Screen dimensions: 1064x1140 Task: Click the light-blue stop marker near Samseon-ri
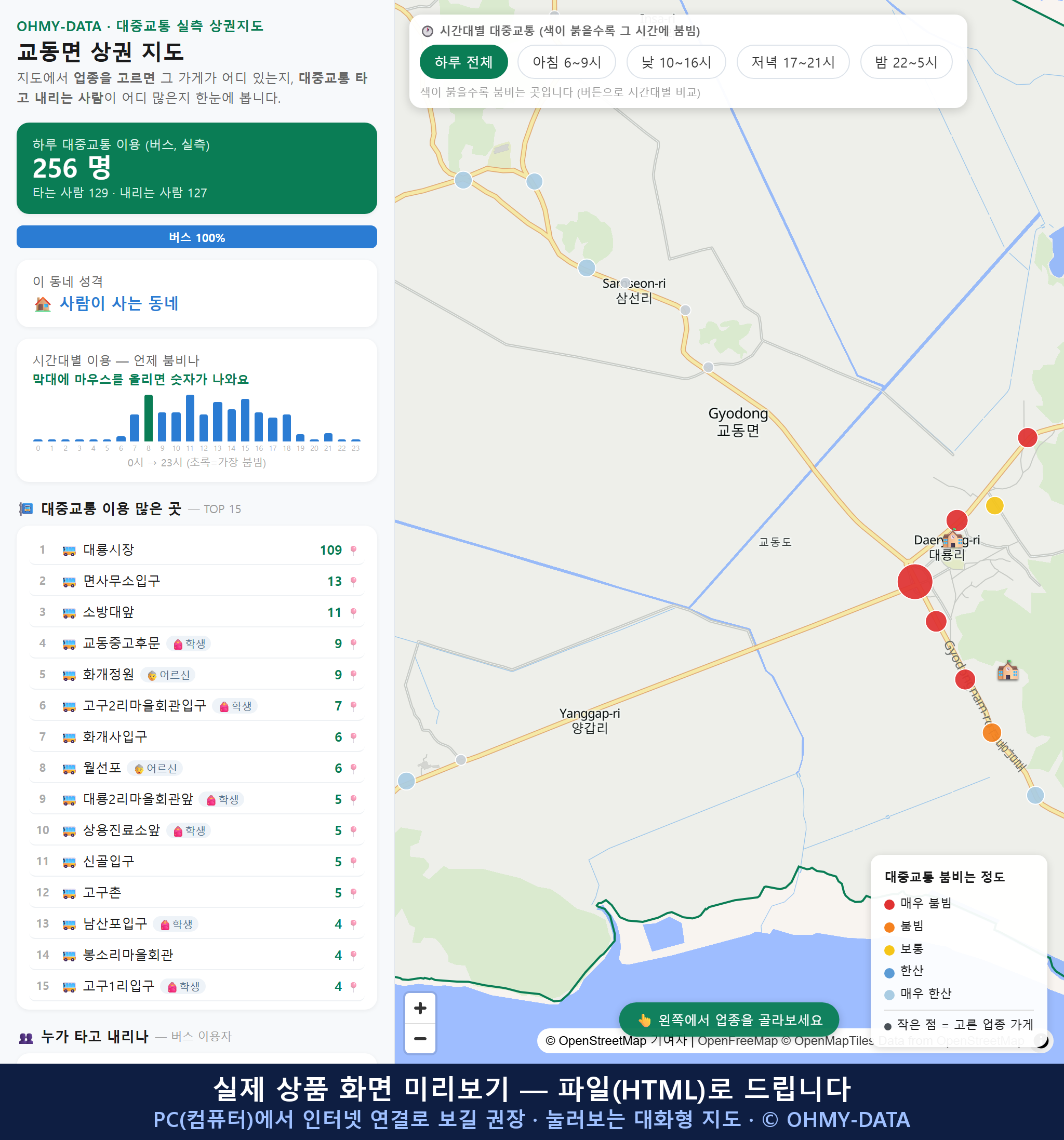coord(586,268)
